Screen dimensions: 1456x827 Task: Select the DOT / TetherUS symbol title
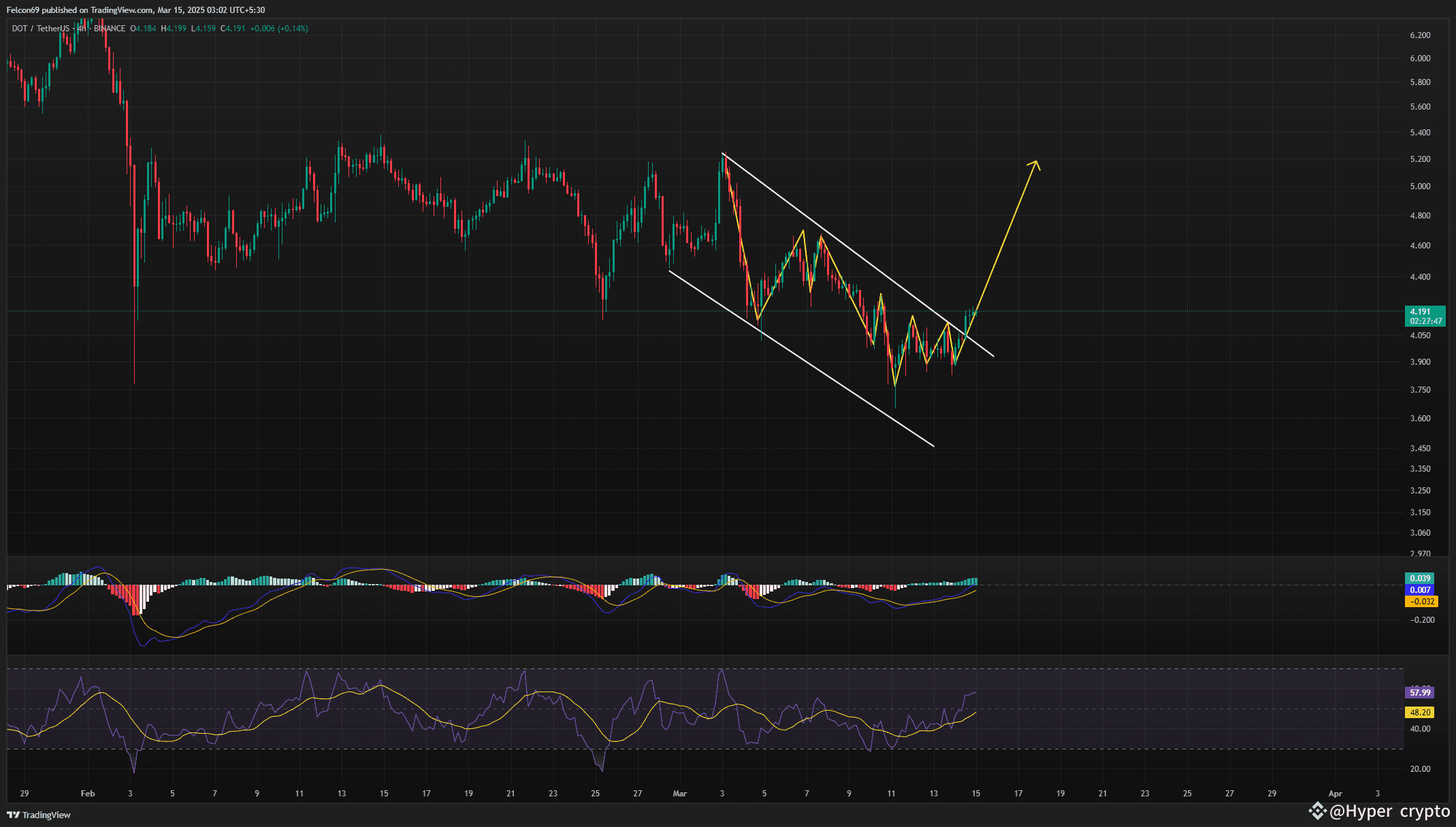[40, 29]
